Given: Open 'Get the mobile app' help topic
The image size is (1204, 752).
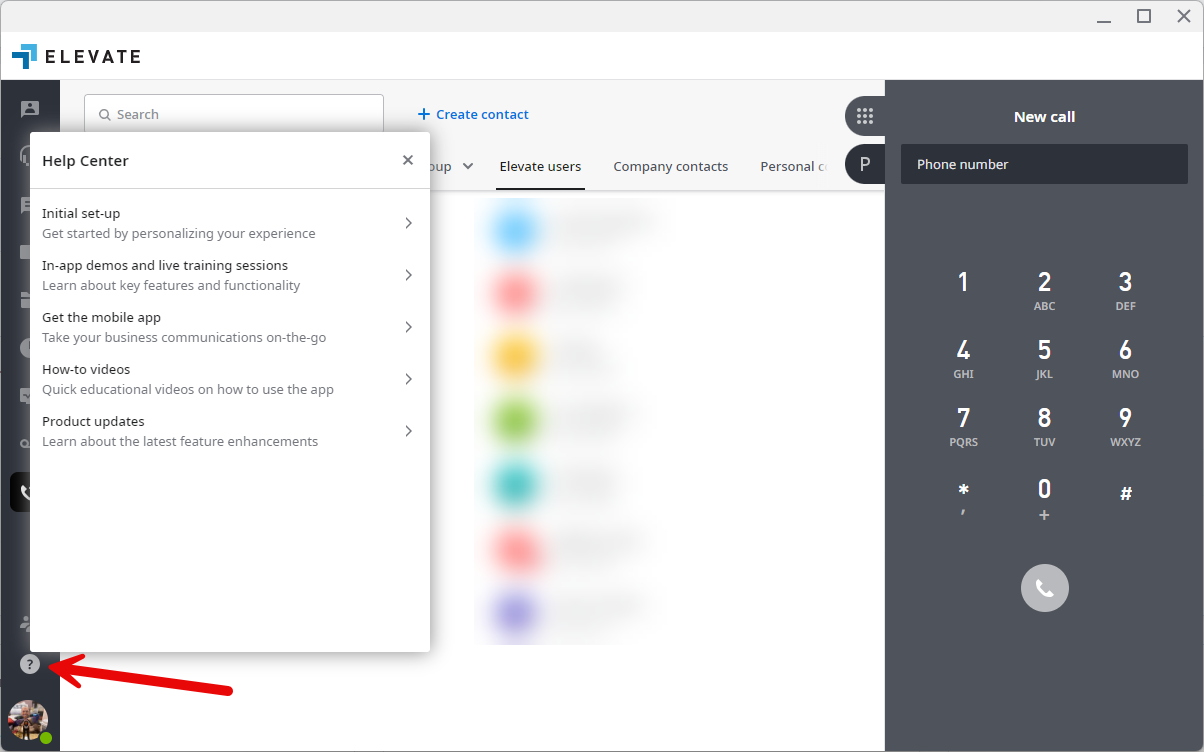Looking at the screenshot, I should [230, 327].
